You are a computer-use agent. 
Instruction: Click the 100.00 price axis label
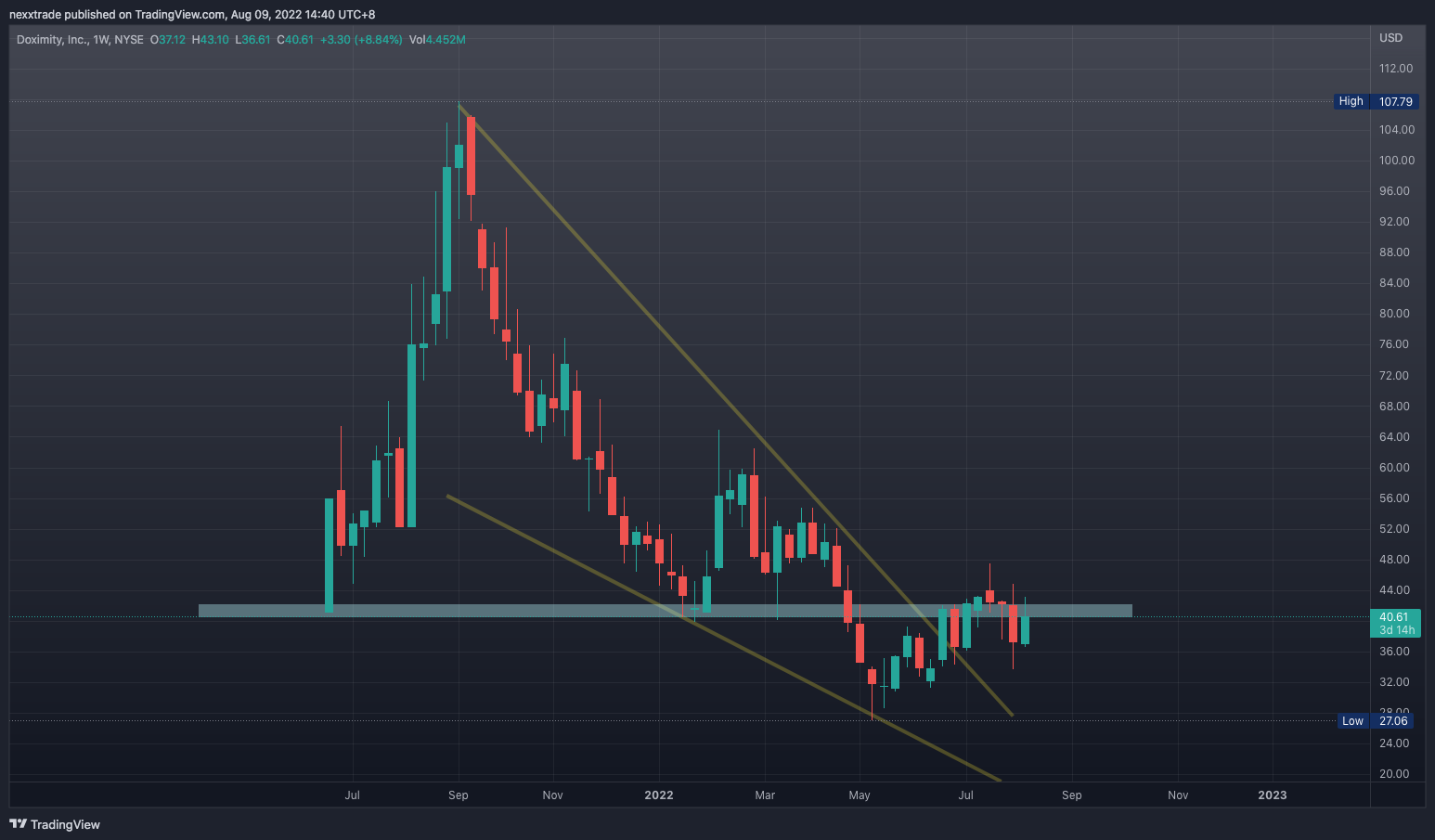coord(1396,161)
